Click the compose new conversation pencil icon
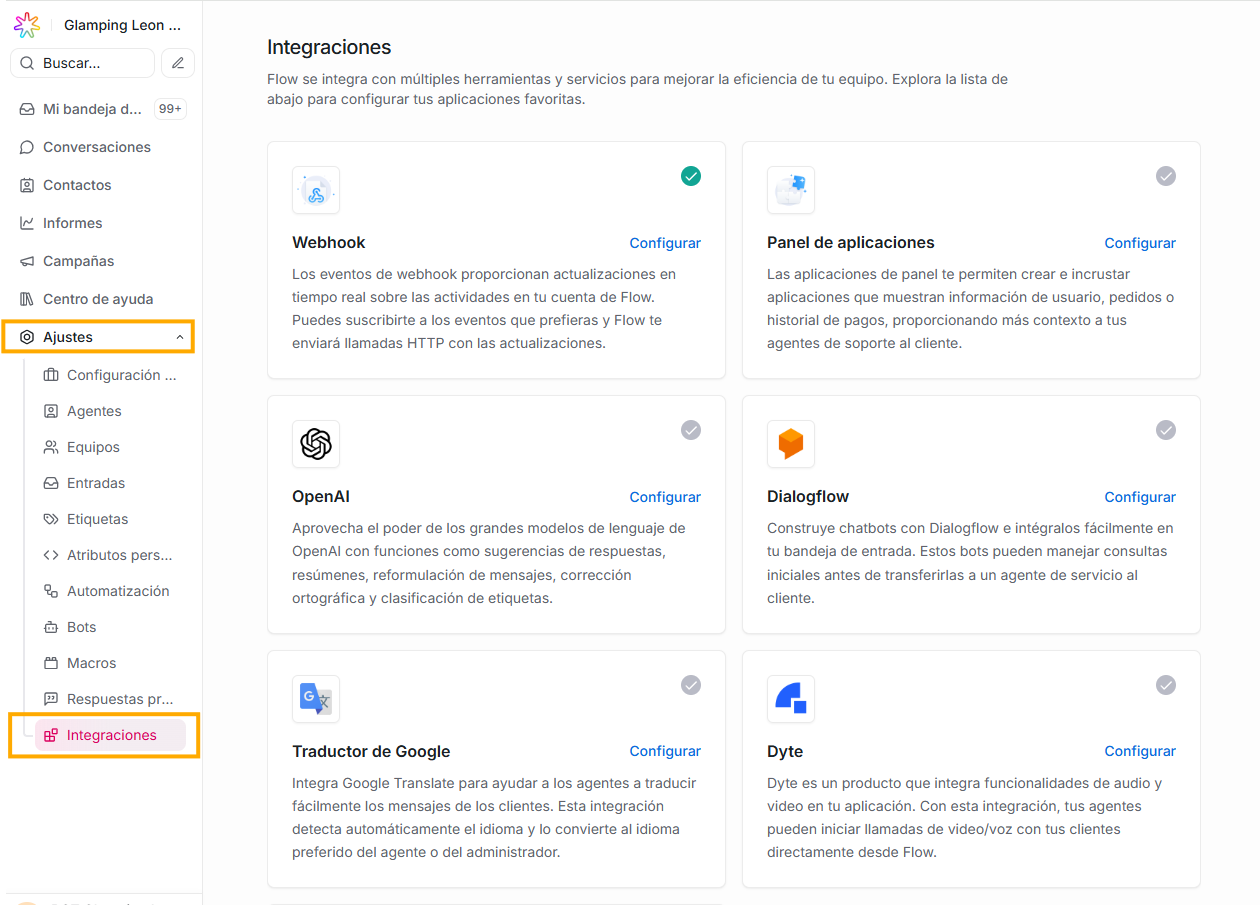Viewport: 1260px width, 905px height. (178, 63)
